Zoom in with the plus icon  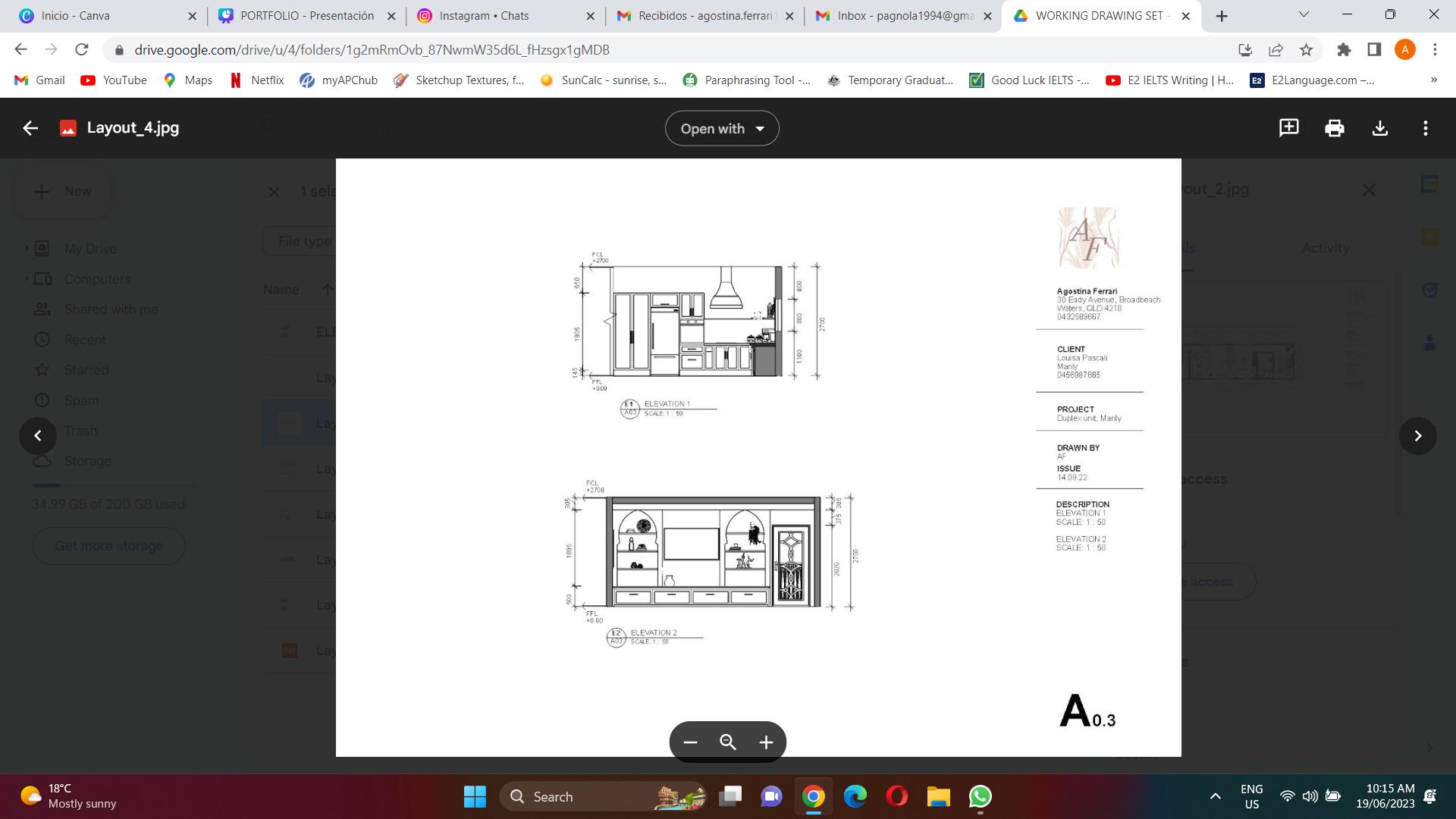pos(766,742)
